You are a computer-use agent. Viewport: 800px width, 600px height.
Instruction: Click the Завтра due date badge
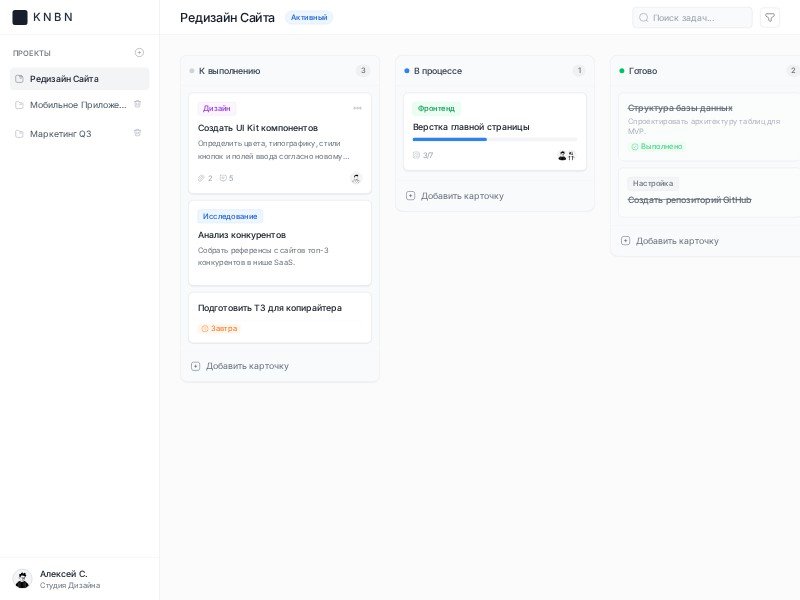[x=219, y=328]
